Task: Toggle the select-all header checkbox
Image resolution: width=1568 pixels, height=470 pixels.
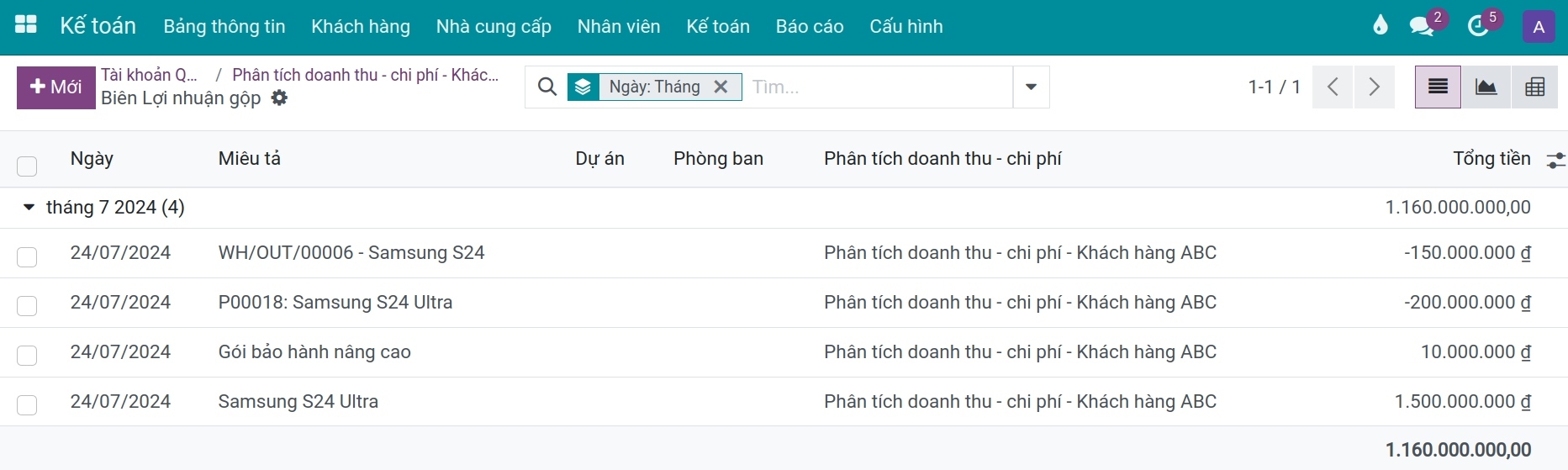Action: pos(27,166)
